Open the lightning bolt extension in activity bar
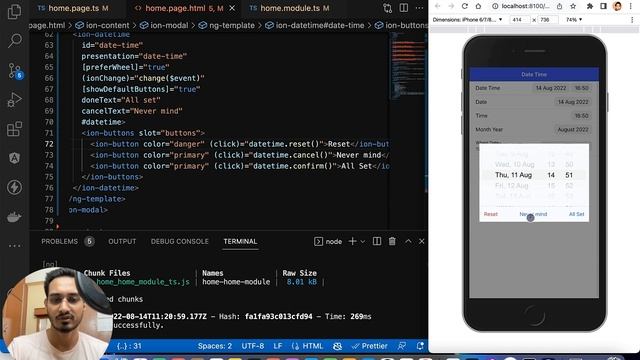This screenshot has height=360, width=640. pos(14,187)
